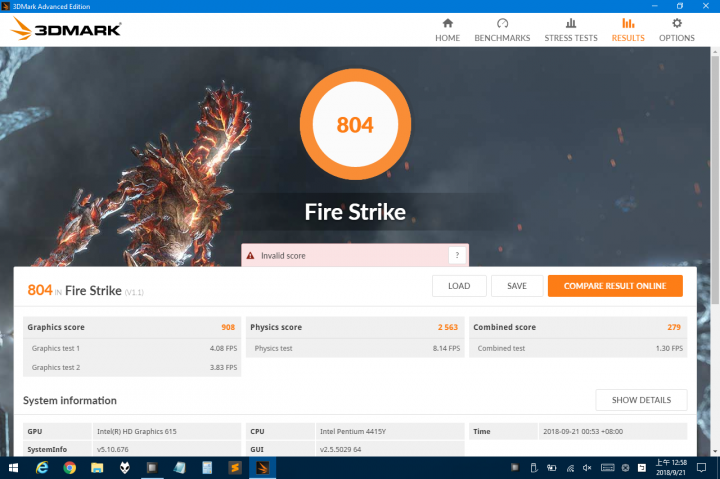Click the input method tray icon
Viewport: 720px width, 479px height.
coord(642,468)
